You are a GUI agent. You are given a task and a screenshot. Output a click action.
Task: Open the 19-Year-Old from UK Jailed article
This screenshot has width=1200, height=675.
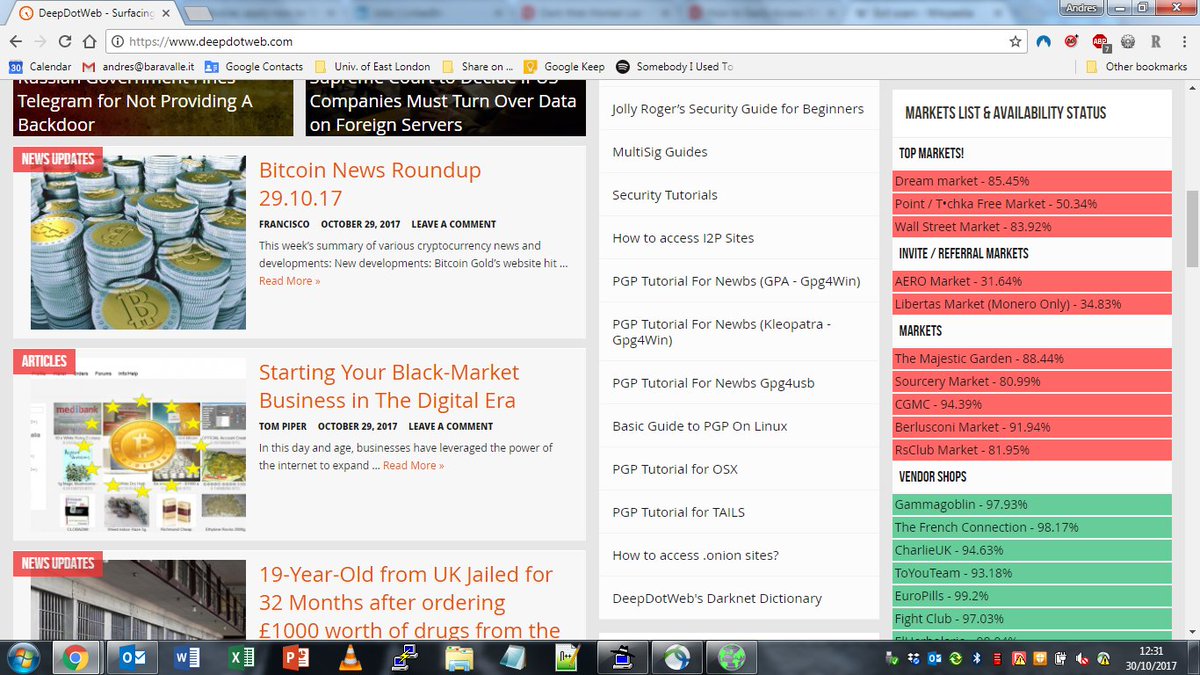[409, 602]
